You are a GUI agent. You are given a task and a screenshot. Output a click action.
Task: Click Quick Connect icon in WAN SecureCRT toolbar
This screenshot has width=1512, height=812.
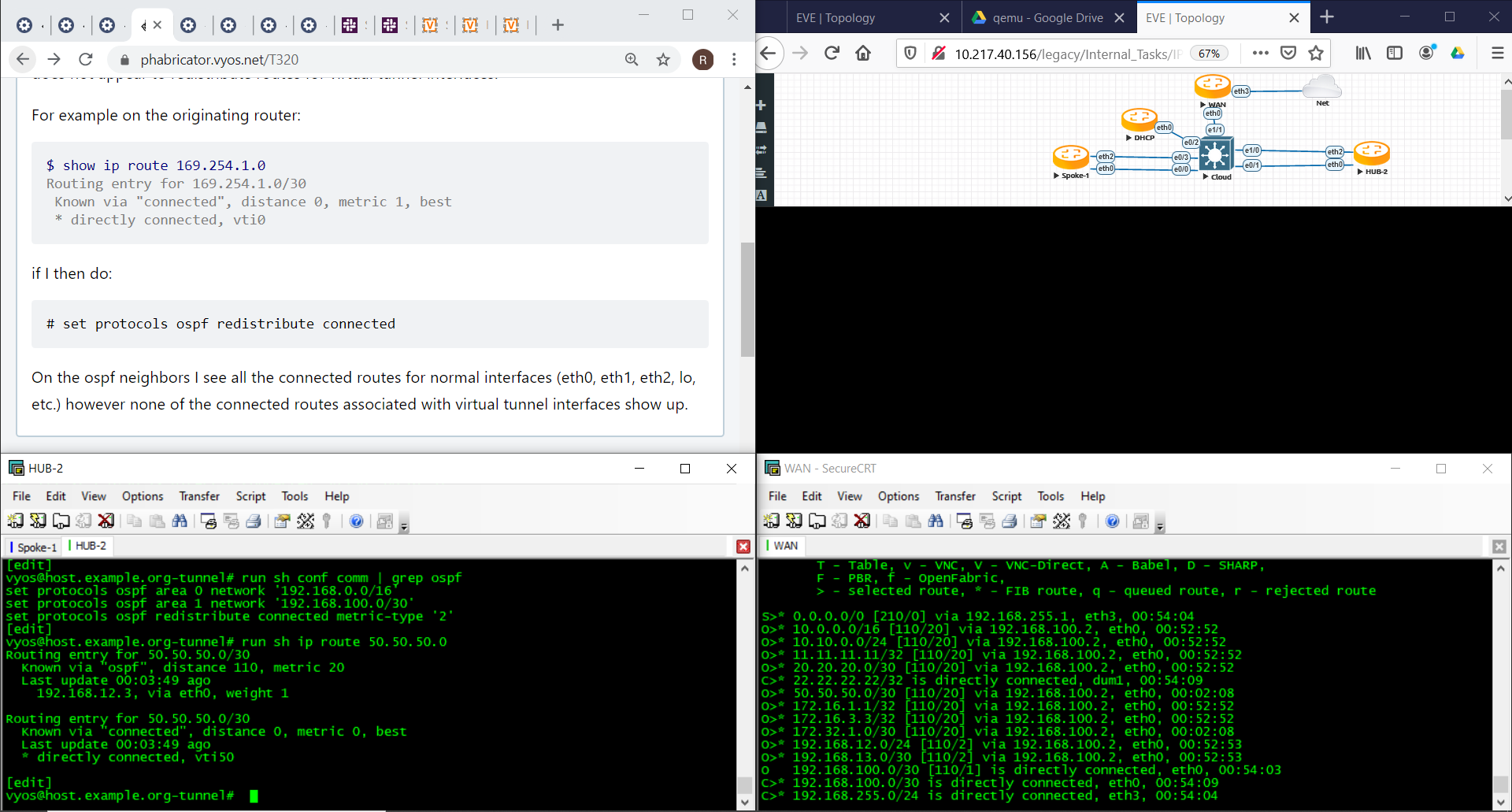[794, 521]
